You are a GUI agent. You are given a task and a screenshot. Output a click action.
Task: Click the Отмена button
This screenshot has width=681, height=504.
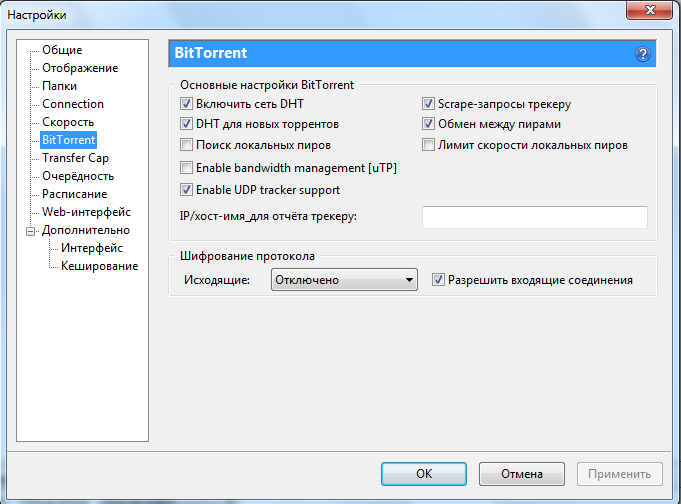point(521,473)
